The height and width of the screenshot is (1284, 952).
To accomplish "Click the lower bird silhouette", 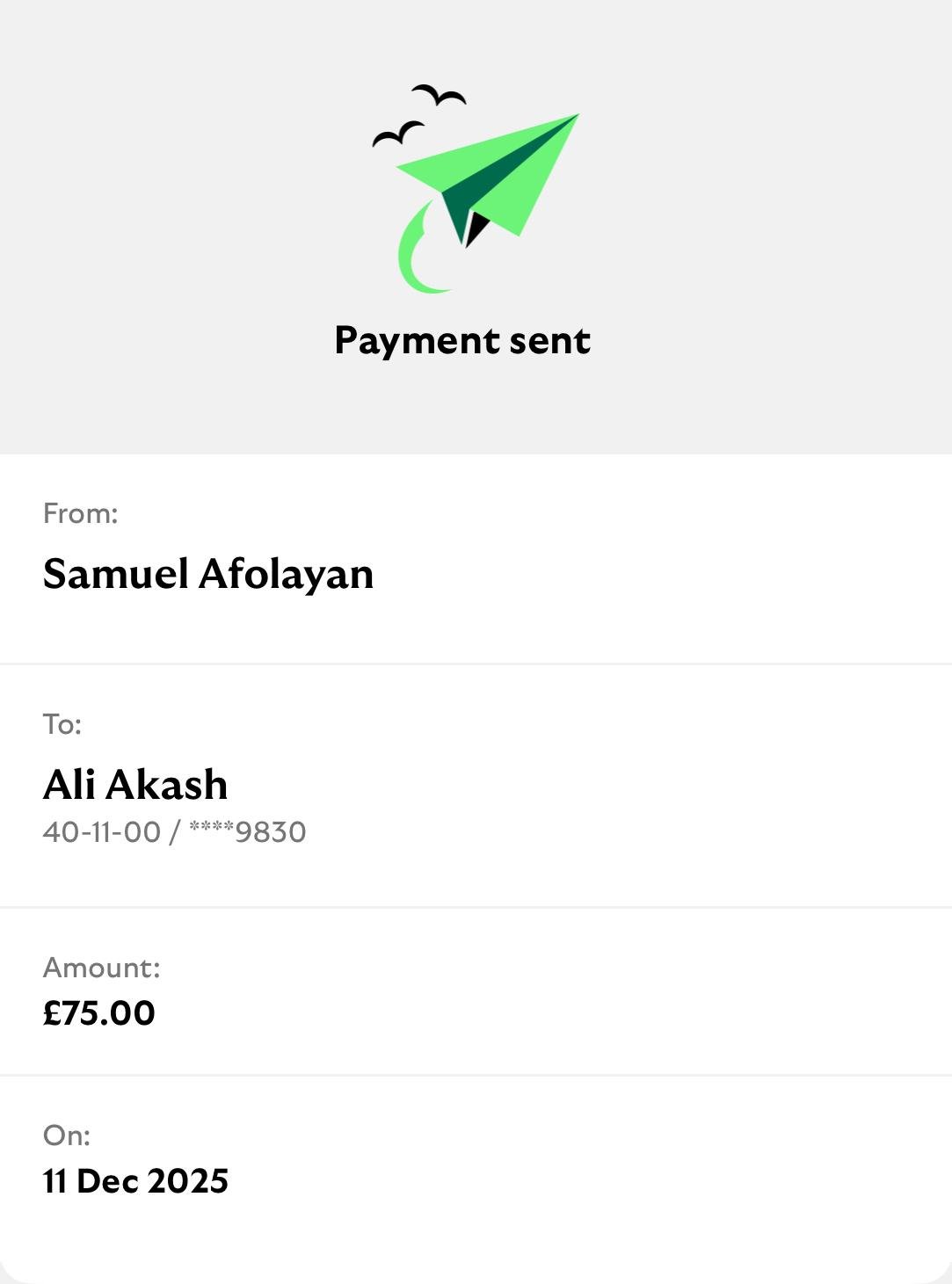I will click(397, 134).
